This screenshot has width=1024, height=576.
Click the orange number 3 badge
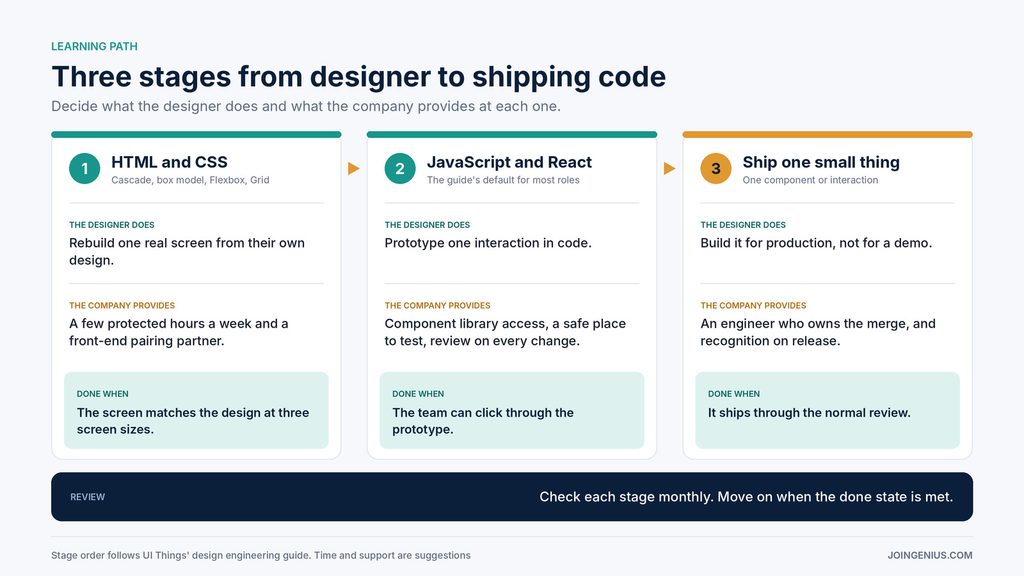pyautogui.click(x=716, y=168)
